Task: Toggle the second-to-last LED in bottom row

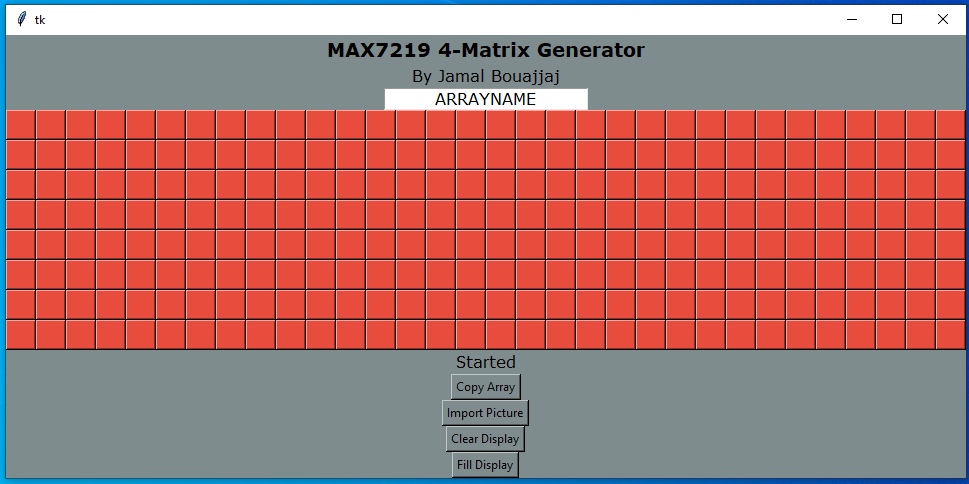Action: 920,335
